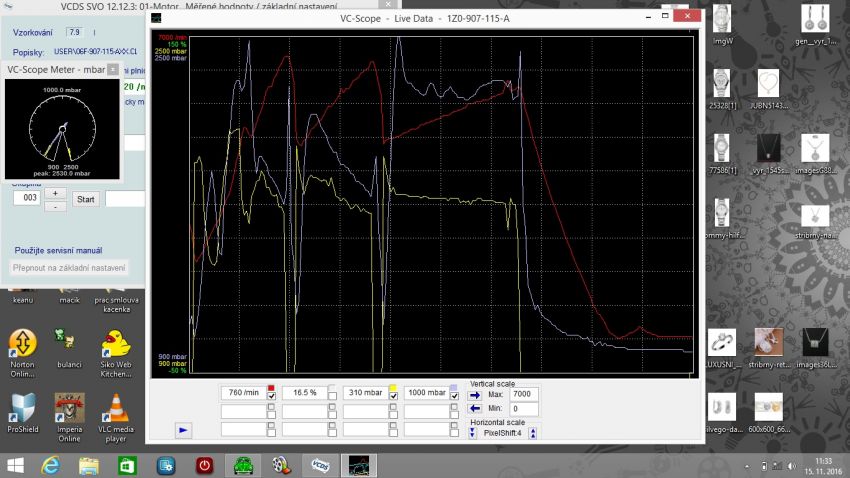850x478 pixels.
Task: Open File Explorer from taskbar
Action: tap(89, 466)
